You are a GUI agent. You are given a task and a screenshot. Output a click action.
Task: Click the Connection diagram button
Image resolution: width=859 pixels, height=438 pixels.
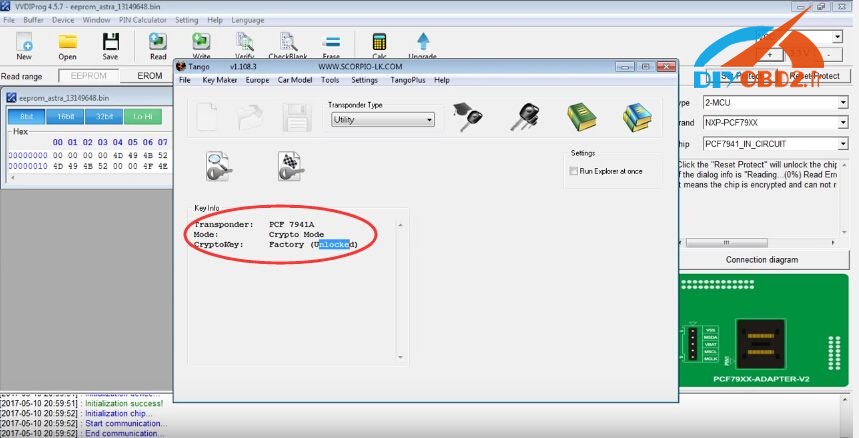tap(761, 259)
